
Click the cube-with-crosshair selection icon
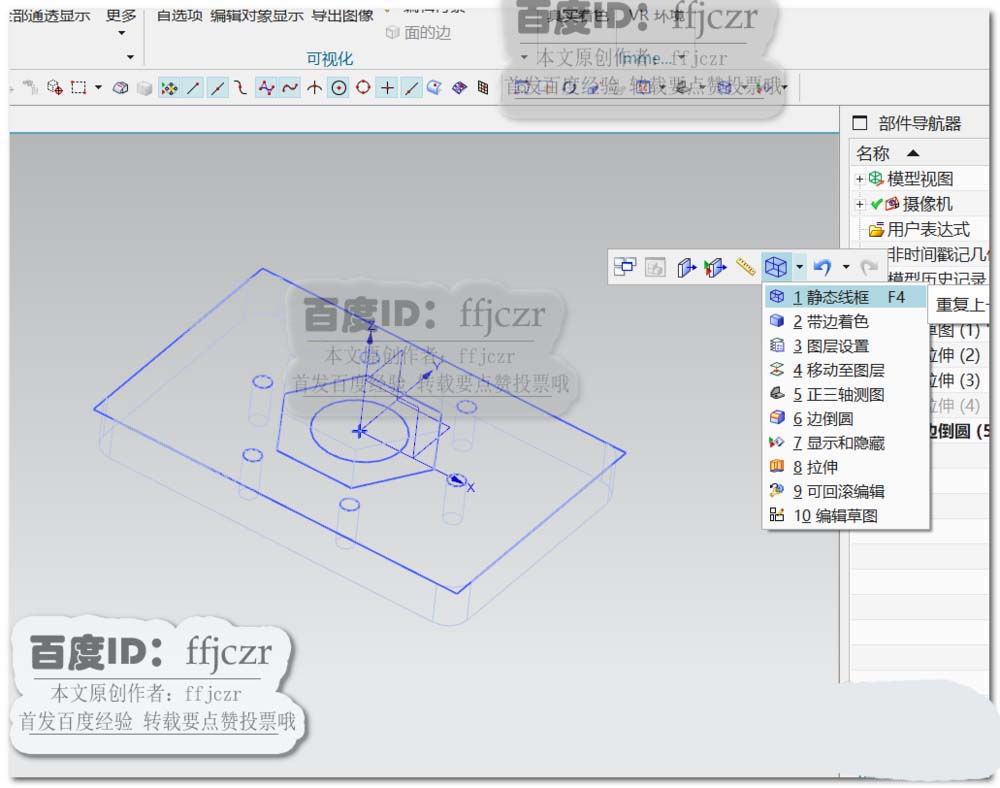(x=55, y=87)
